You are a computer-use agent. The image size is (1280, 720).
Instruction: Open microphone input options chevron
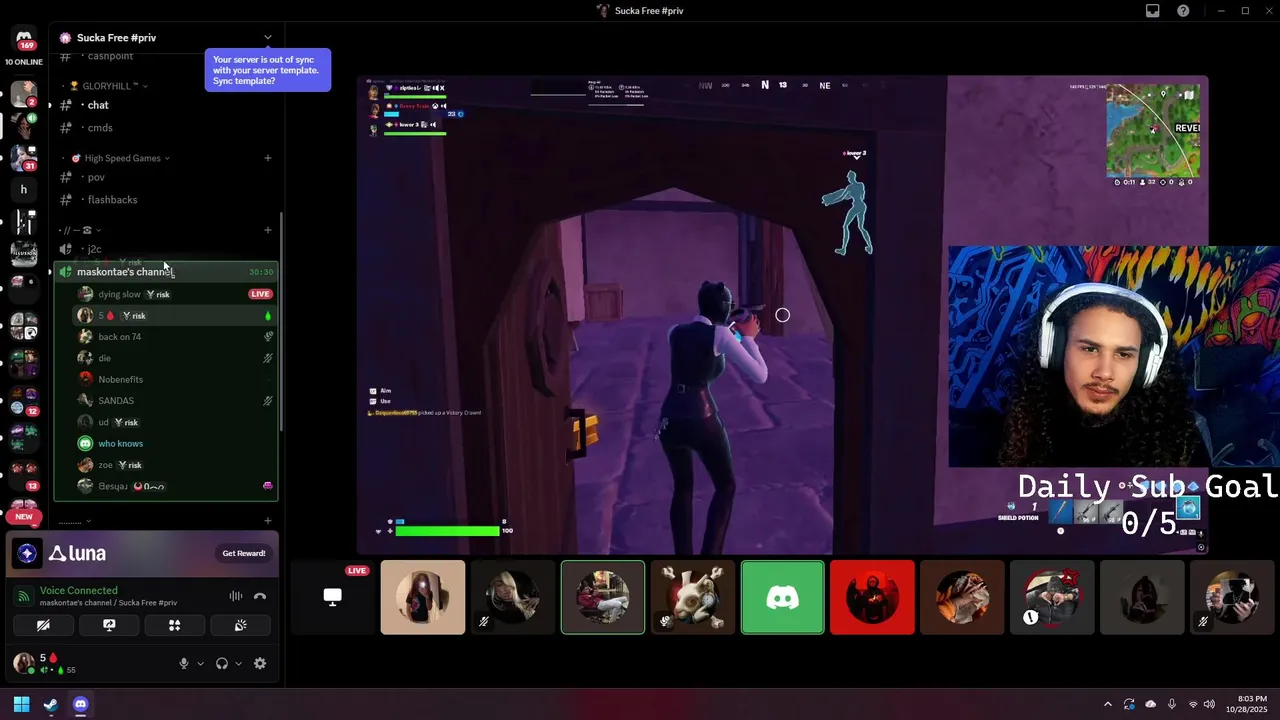click(200, 663)
